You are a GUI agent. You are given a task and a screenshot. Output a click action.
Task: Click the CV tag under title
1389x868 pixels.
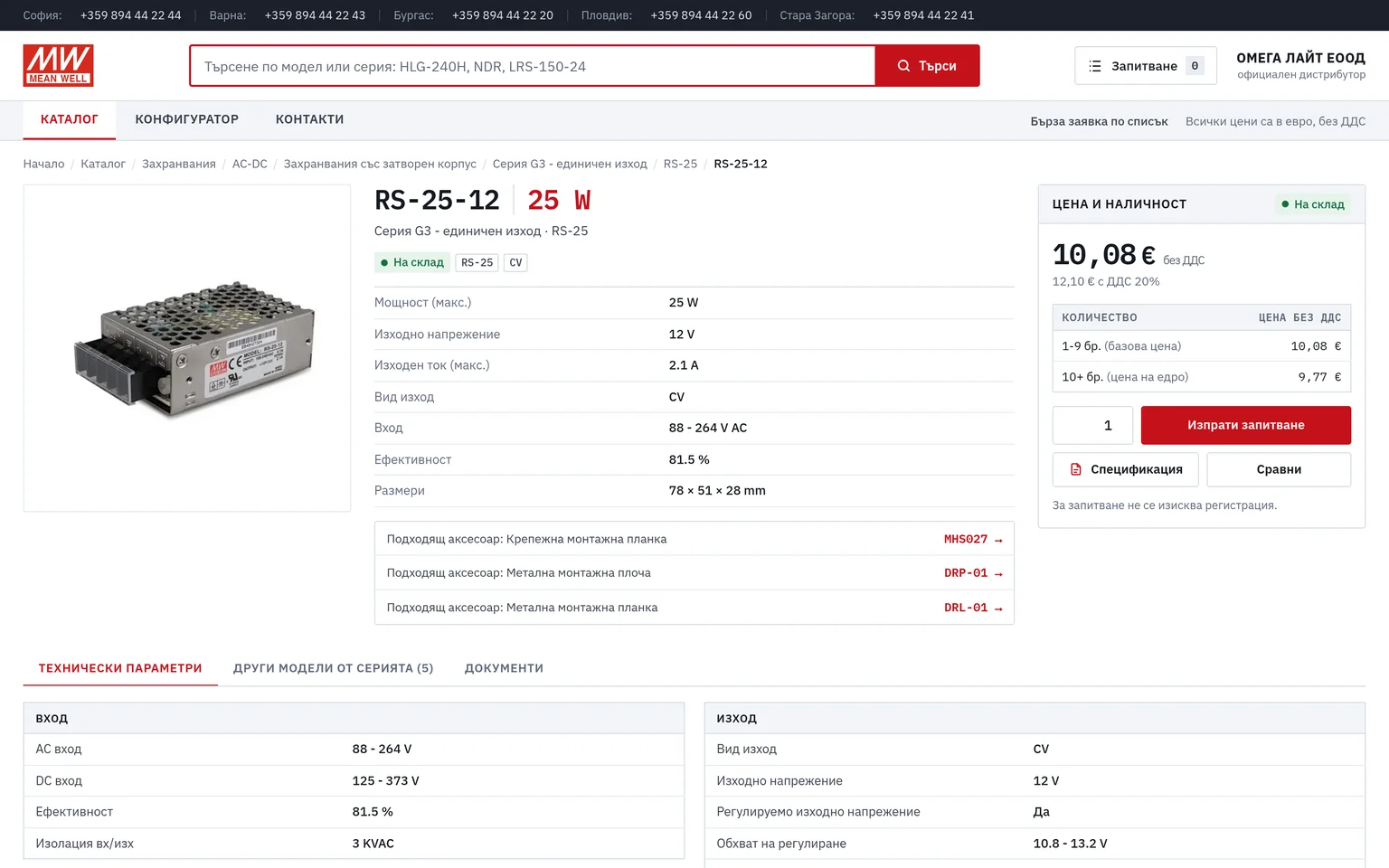[515, 262]
